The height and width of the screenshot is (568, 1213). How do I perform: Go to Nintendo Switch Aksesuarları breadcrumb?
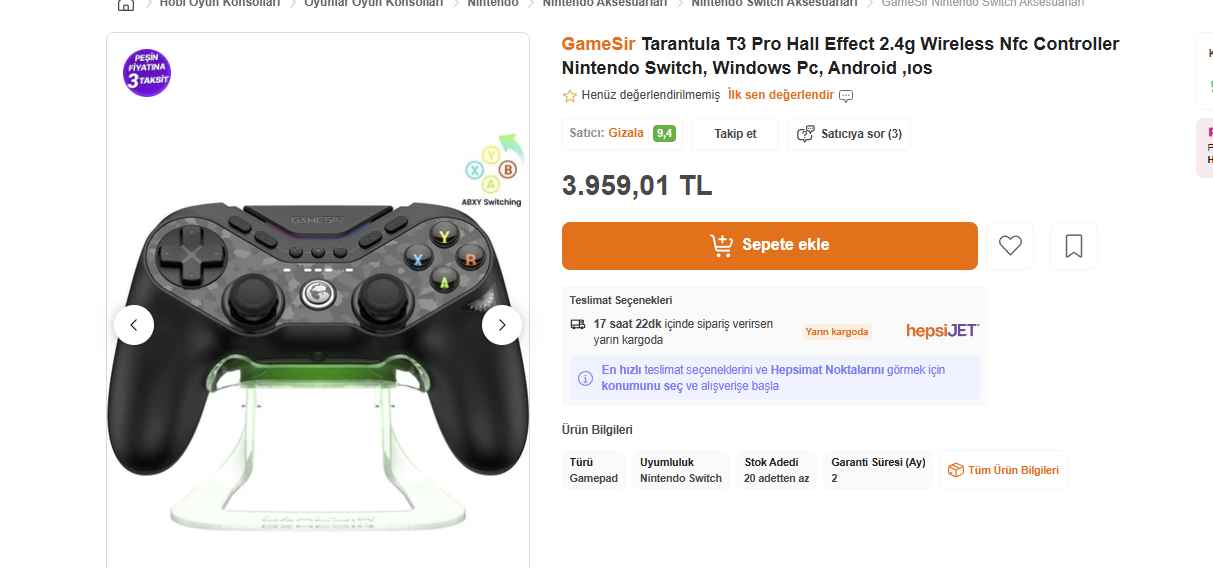775,4
